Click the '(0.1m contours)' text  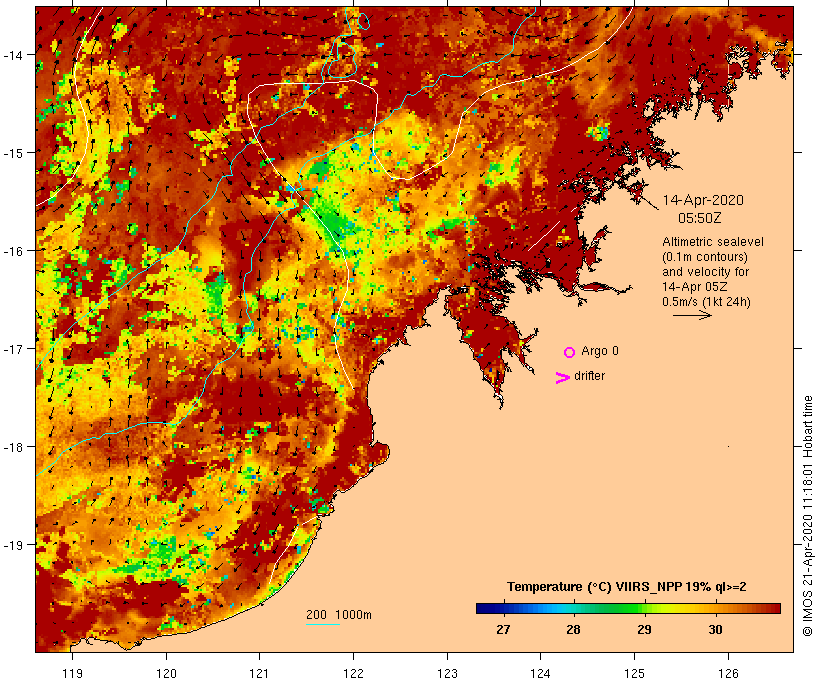pos(705,257)
